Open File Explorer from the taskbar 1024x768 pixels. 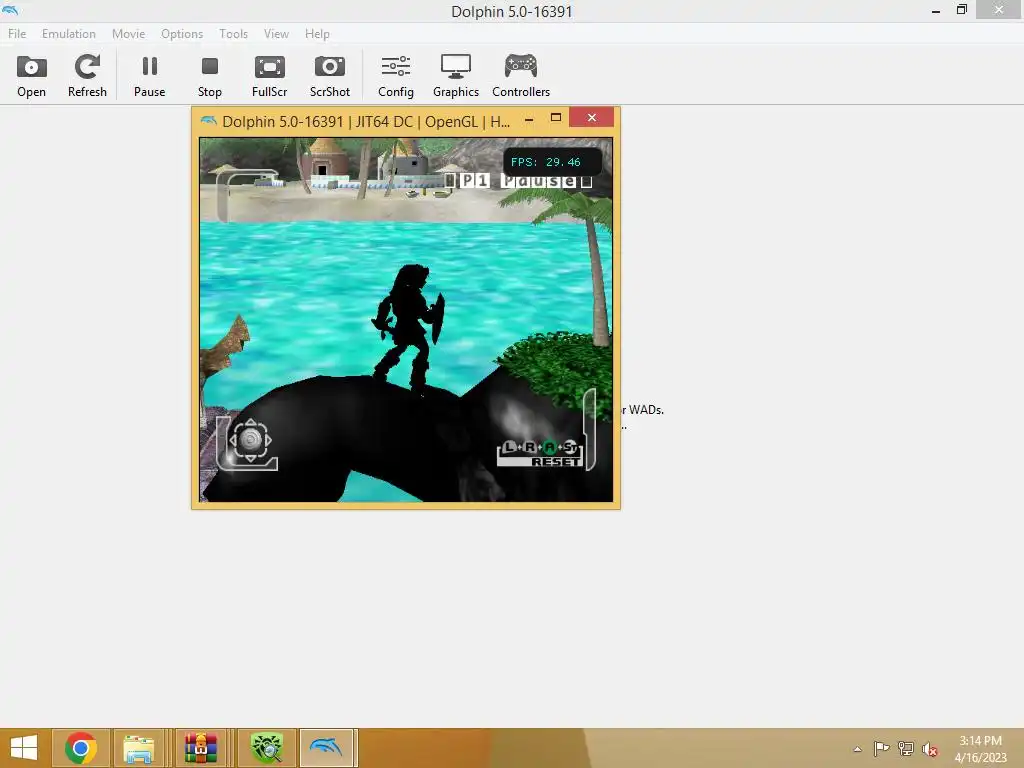[139, 748]
